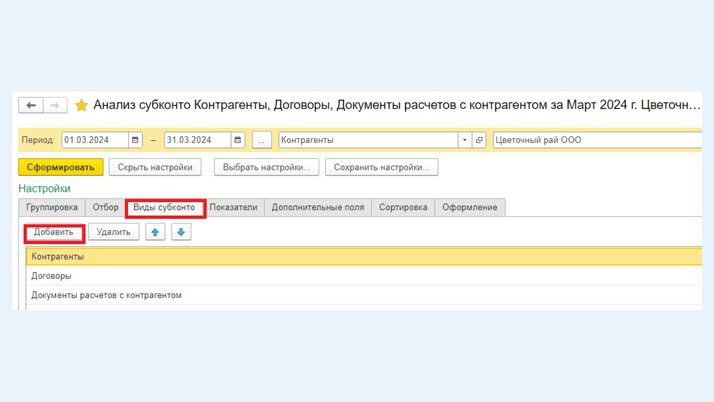714x402 pixels.
Task: Edit the end date field 31.03.2024
Action: (x=197, y=140)
